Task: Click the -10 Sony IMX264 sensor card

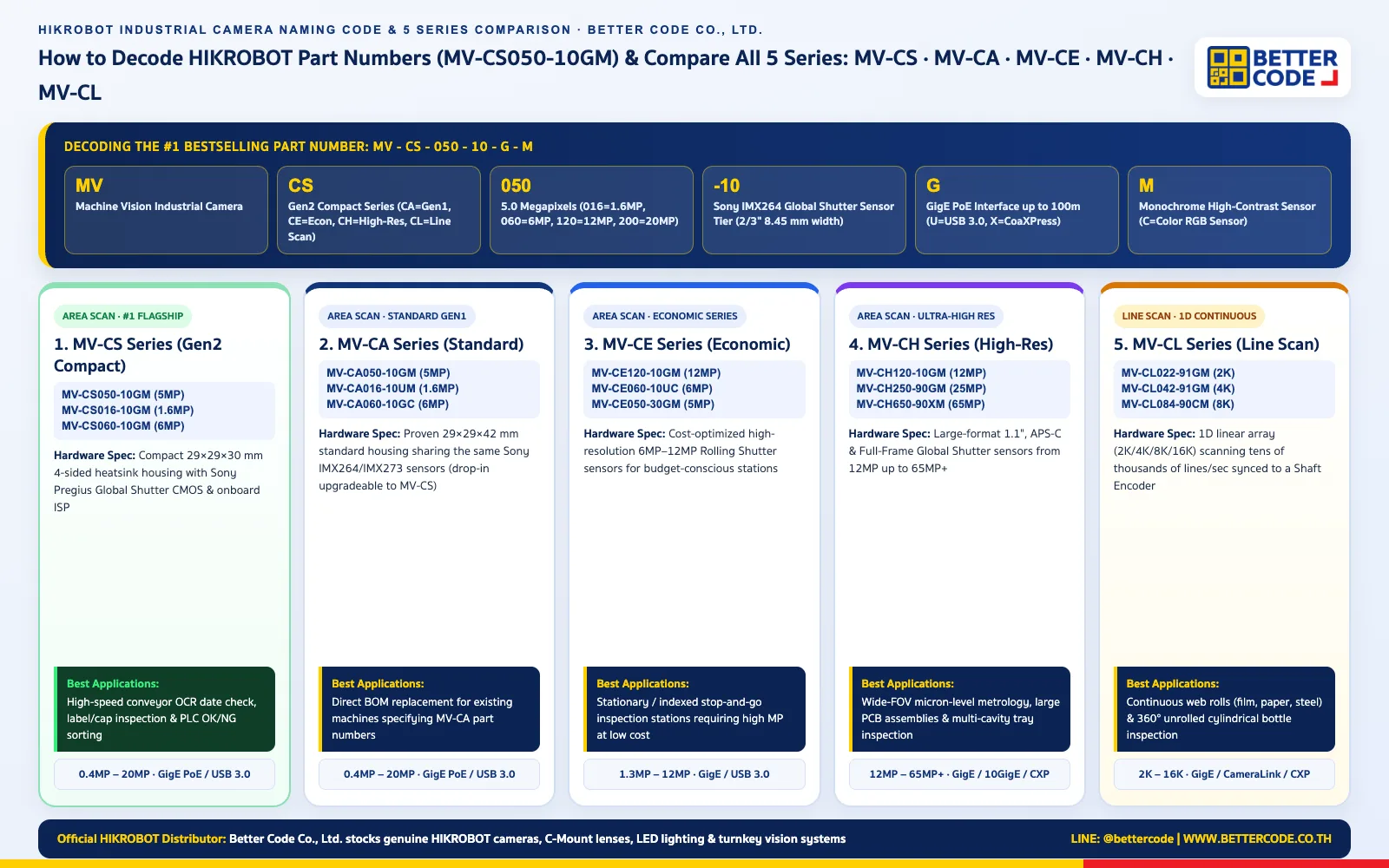Action: tap(804, 210)
